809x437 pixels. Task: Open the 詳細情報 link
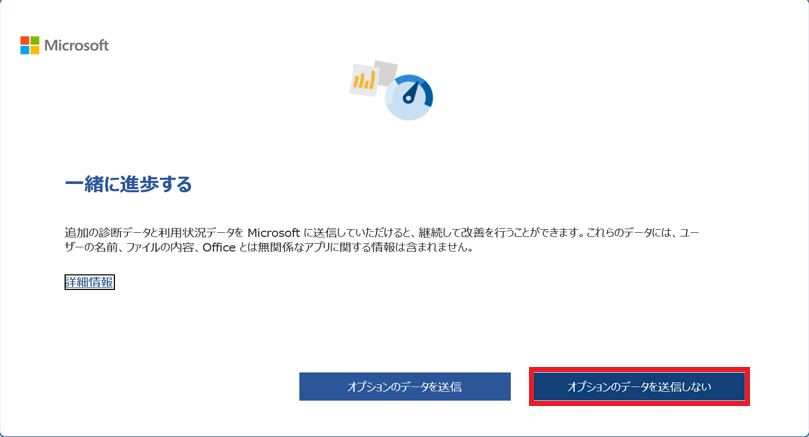click(89, 282)
